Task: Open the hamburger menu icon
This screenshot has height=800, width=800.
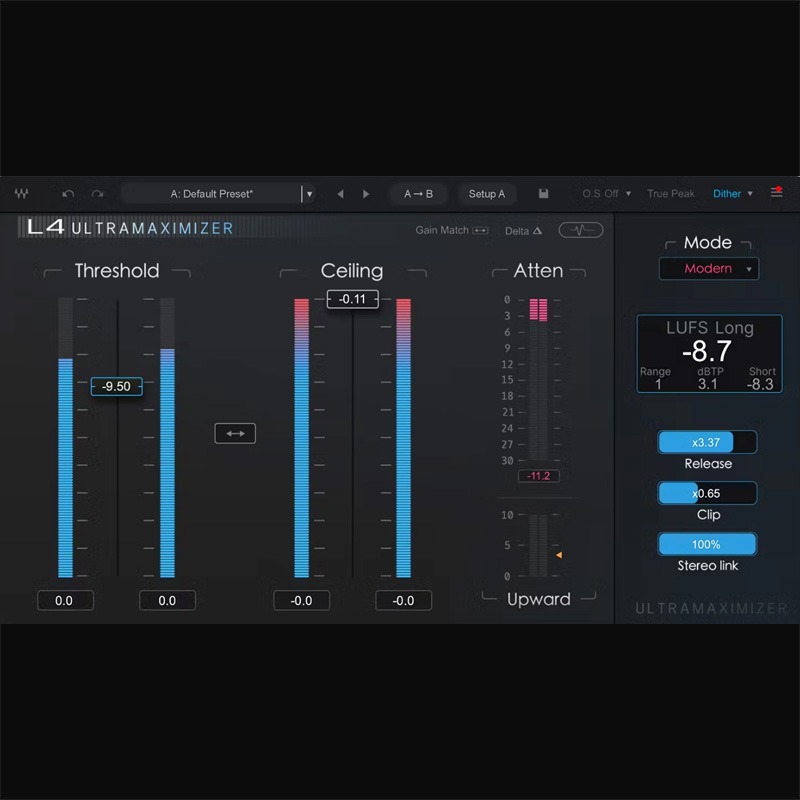Action: click(x=777, y=192)
